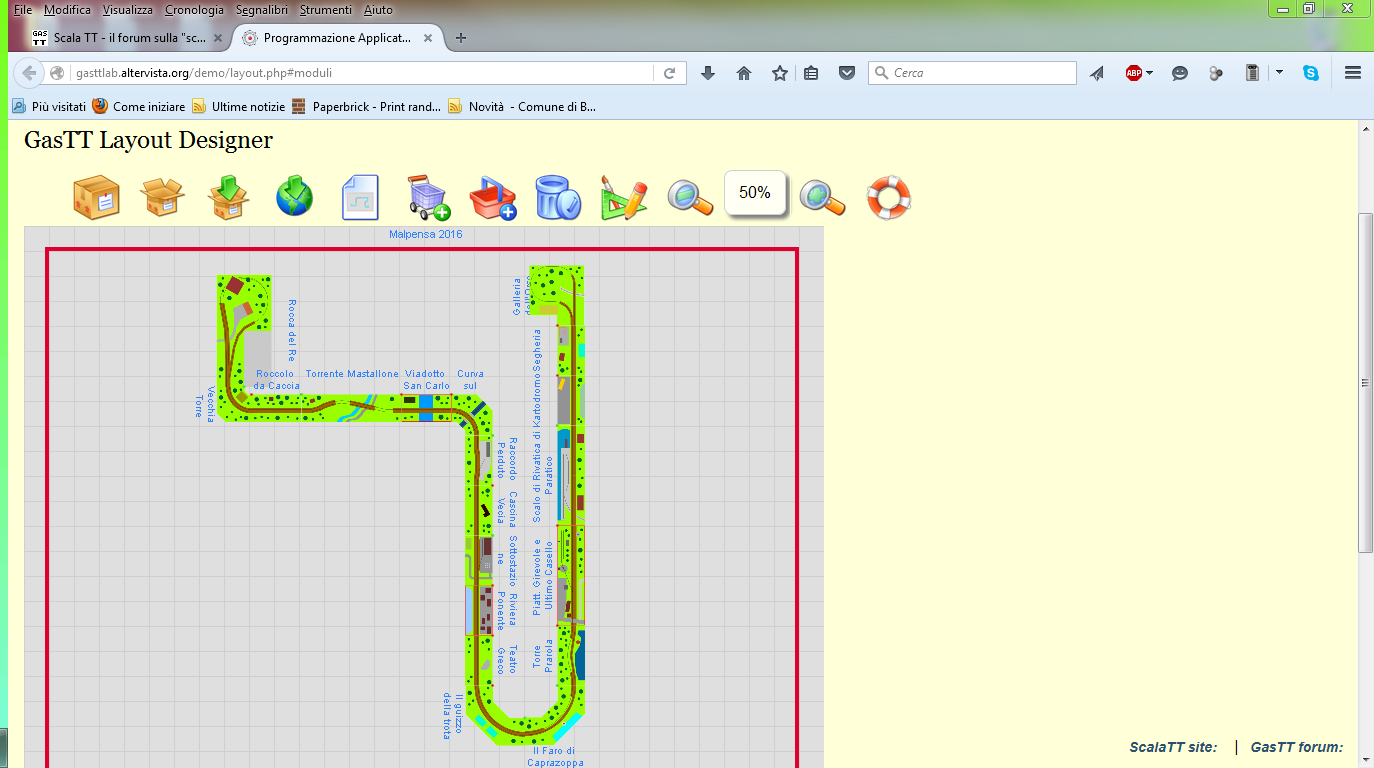
Task: Click the GasTT Layout Designer heading
Action: point(148,140)
